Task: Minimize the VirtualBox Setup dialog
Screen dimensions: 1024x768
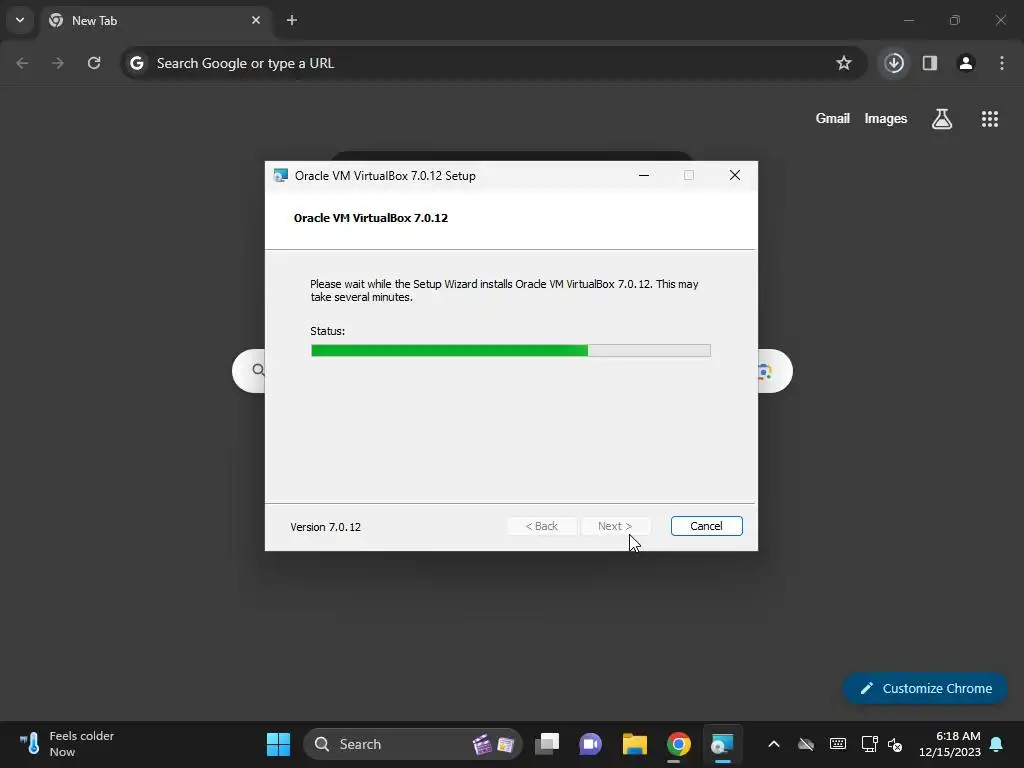Action: pyautogui.click(x=643, y=175)
